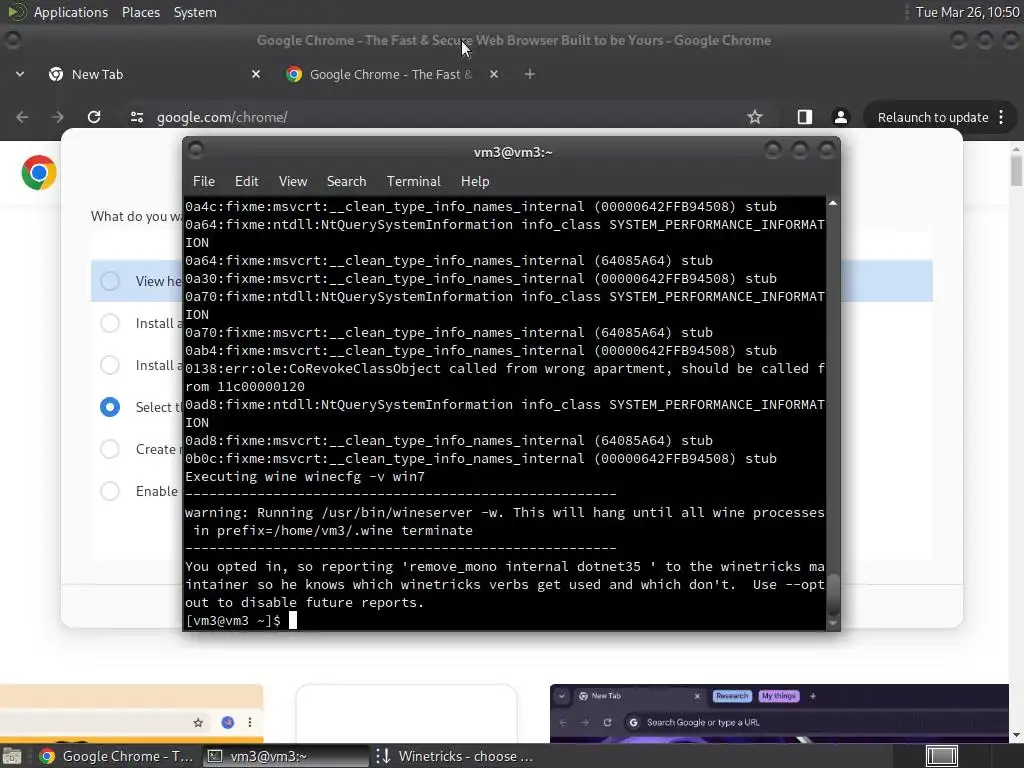Click the workspace switcher in bottom panel
Viewport: 1024px width, 768px height.
[942, 756]
